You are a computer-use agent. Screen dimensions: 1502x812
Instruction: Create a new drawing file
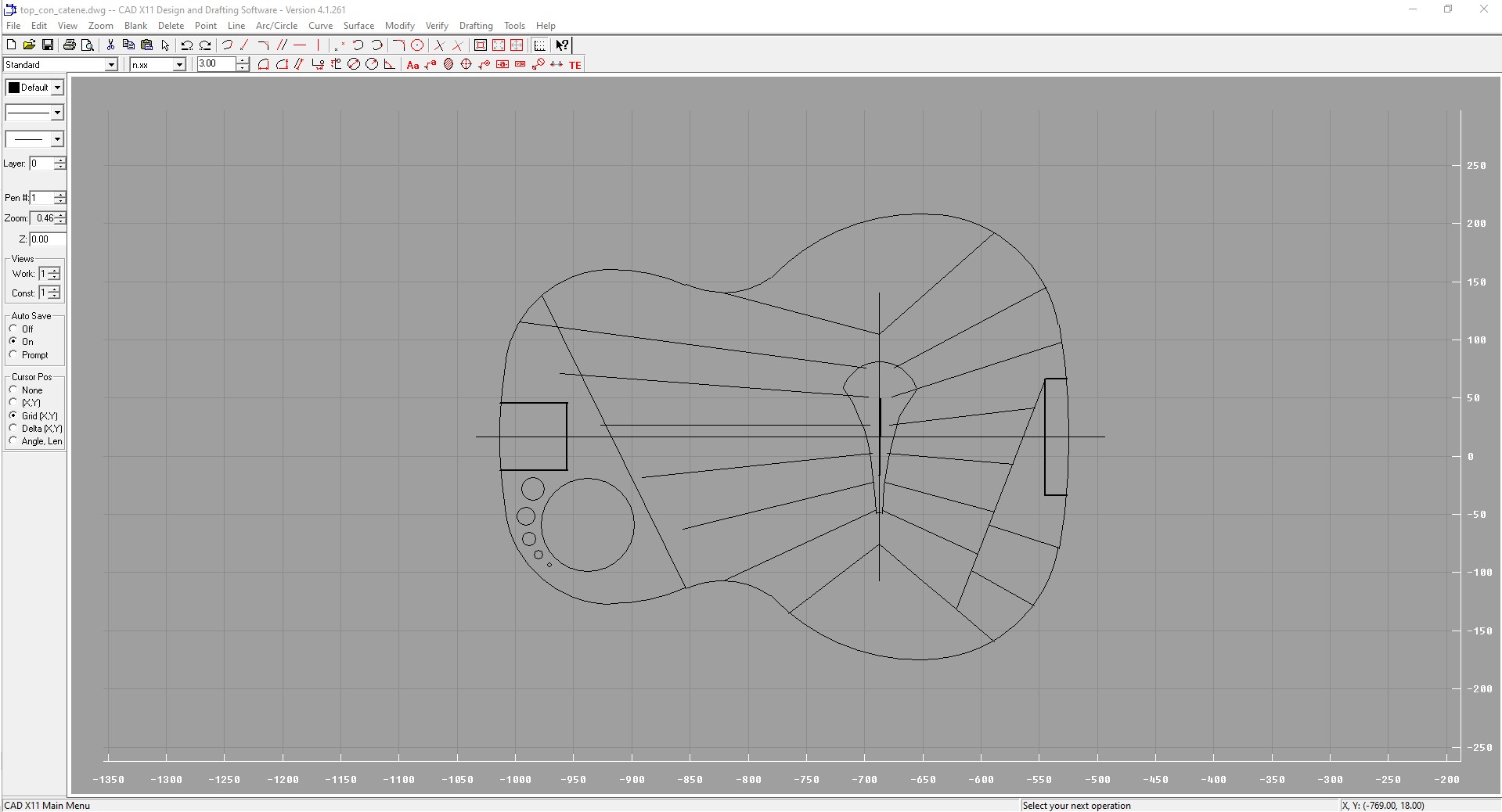coord(11,45)
